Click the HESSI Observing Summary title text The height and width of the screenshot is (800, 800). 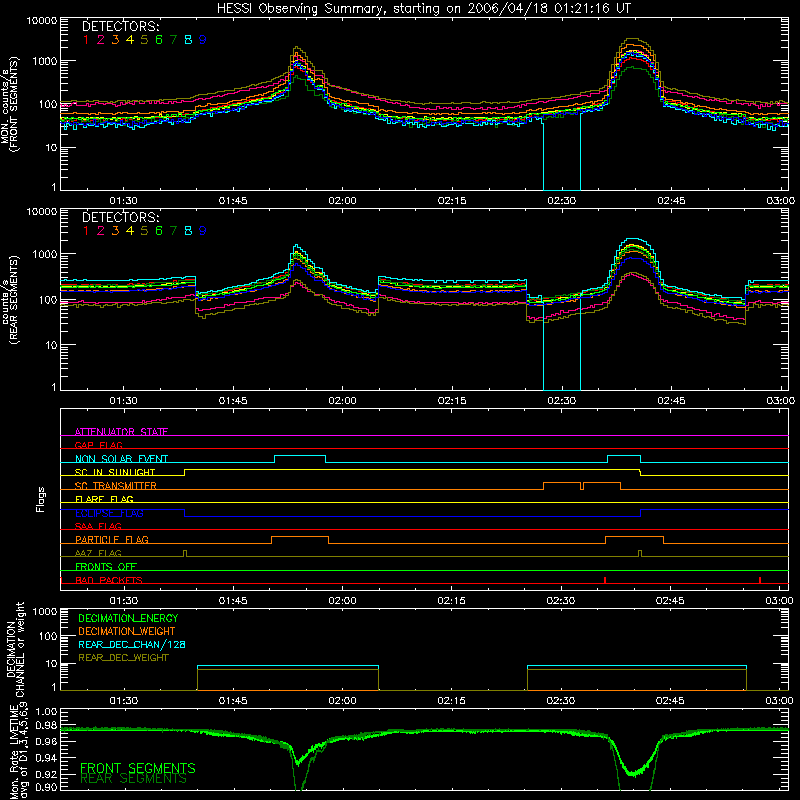tap(423, 9)
